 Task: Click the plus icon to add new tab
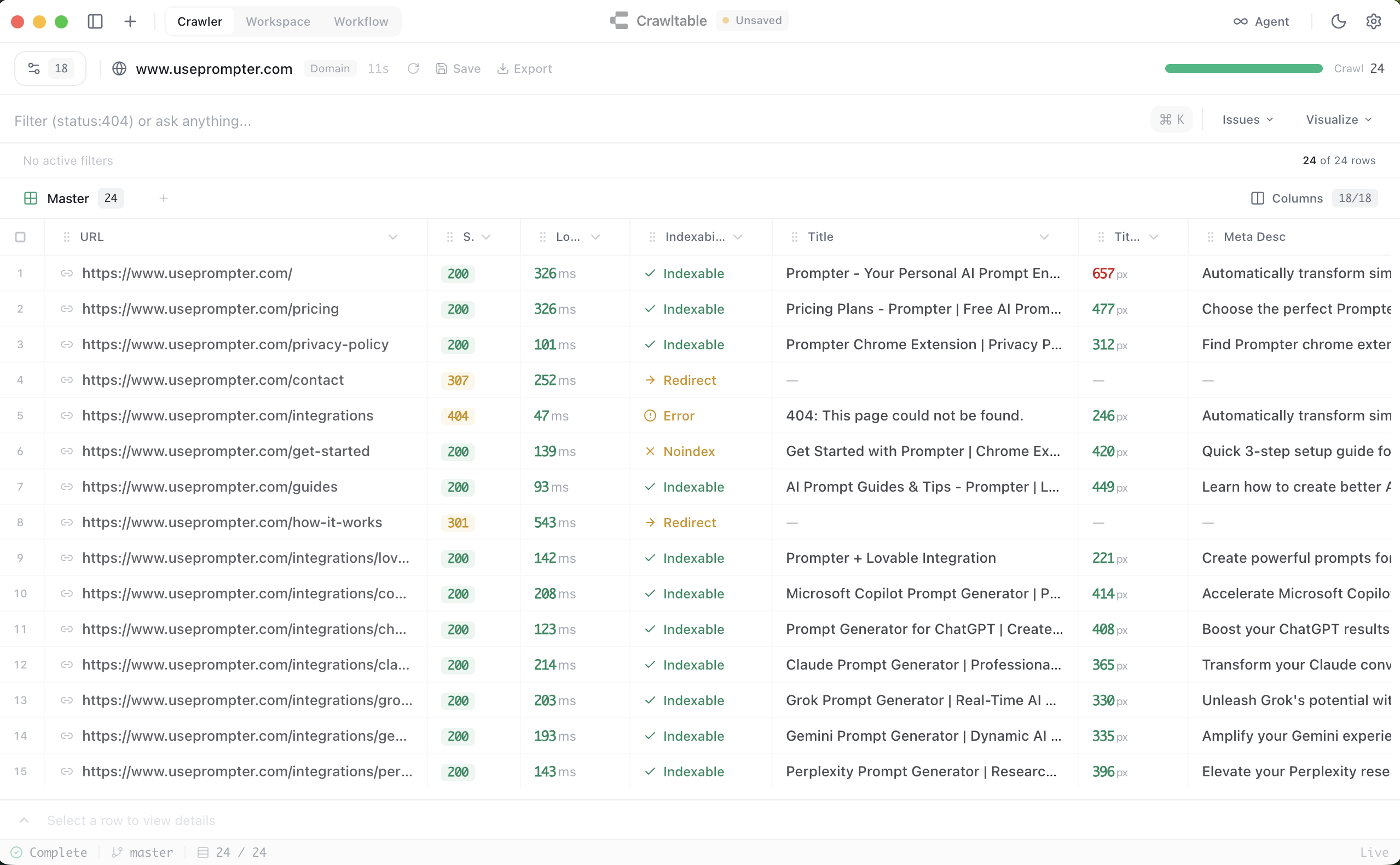click(130, 21)
